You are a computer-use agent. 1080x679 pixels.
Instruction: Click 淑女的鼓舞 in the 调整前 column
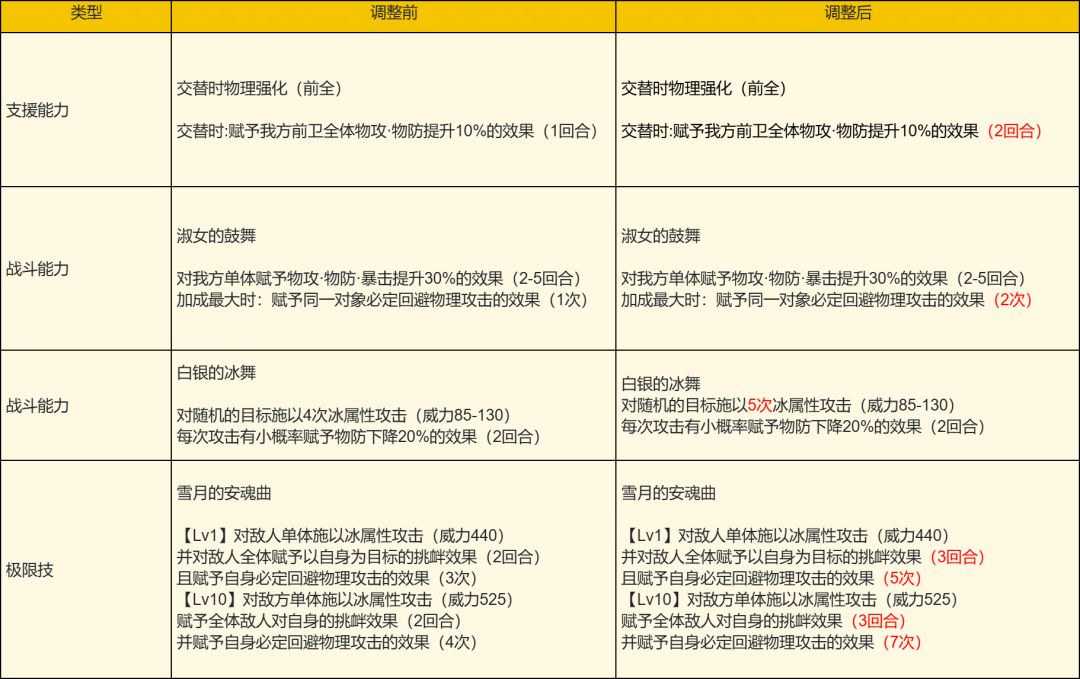click(216, 236)
